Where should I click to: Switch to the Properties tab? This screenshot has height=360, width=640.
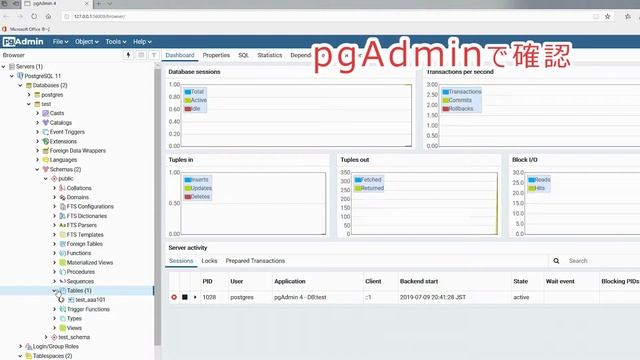(x=216, y=55)
